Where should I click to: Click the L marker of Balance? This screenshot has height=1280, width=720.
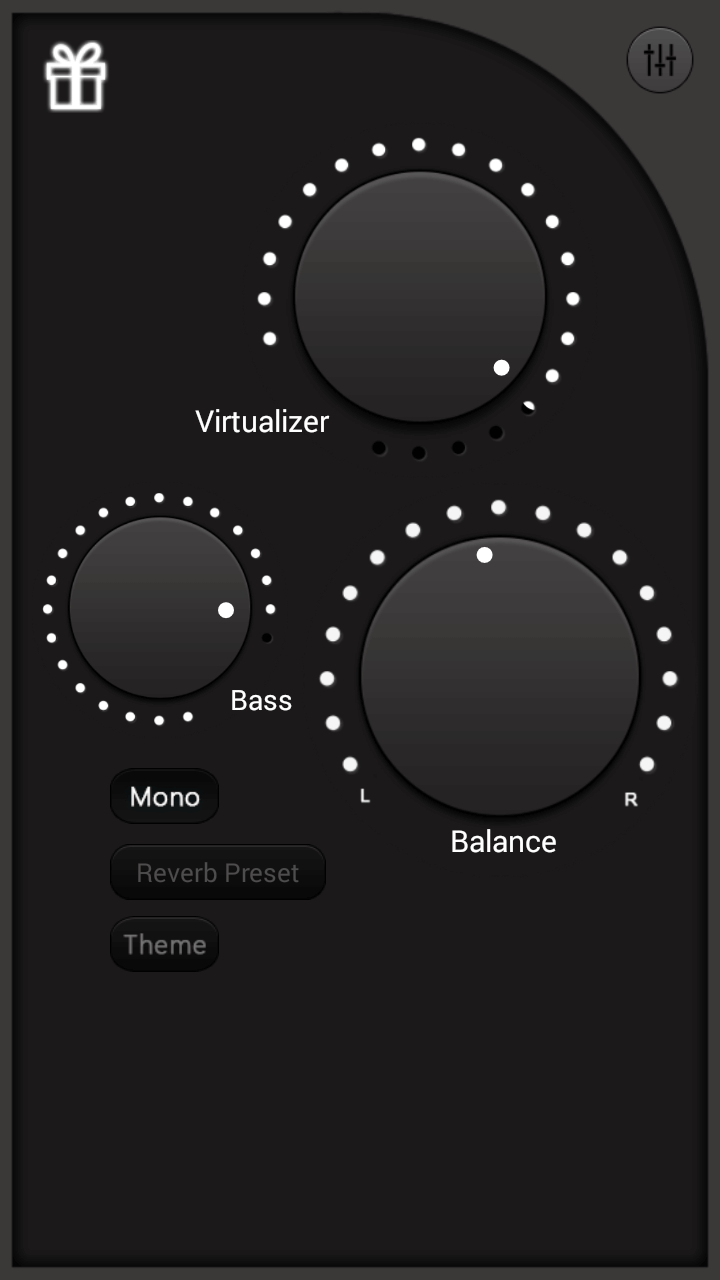pyautogui.click(x=365, y=797)
